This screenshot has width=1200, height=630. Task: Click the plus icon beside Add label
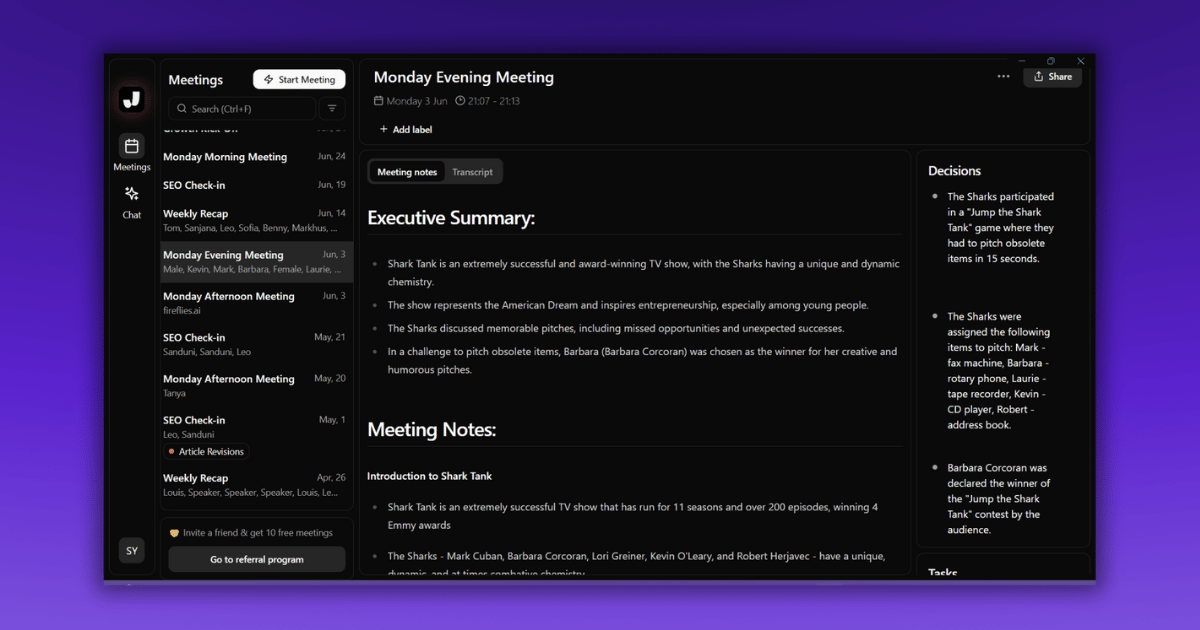[x=384, y=130]
